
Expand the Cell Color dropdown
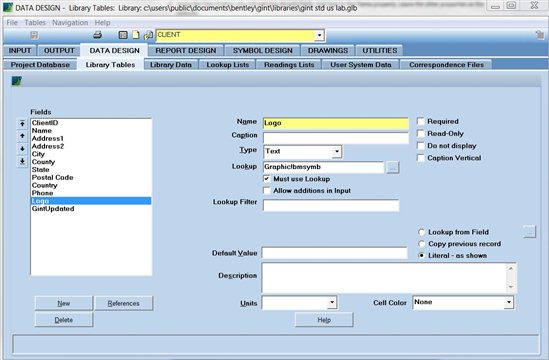coord(509,302)
